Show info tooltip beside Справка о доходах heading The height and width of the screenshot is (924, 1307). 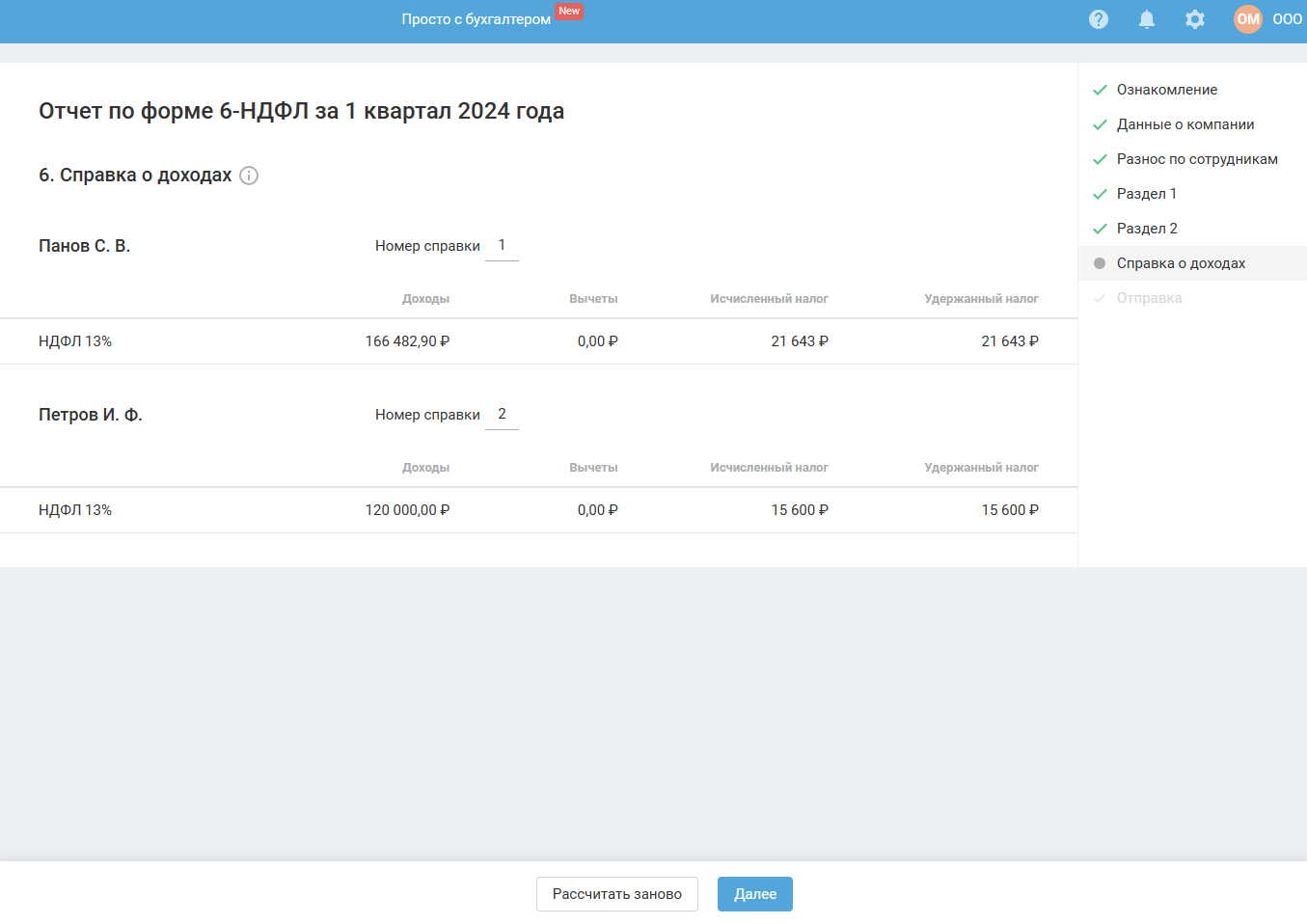coord(249,176)
